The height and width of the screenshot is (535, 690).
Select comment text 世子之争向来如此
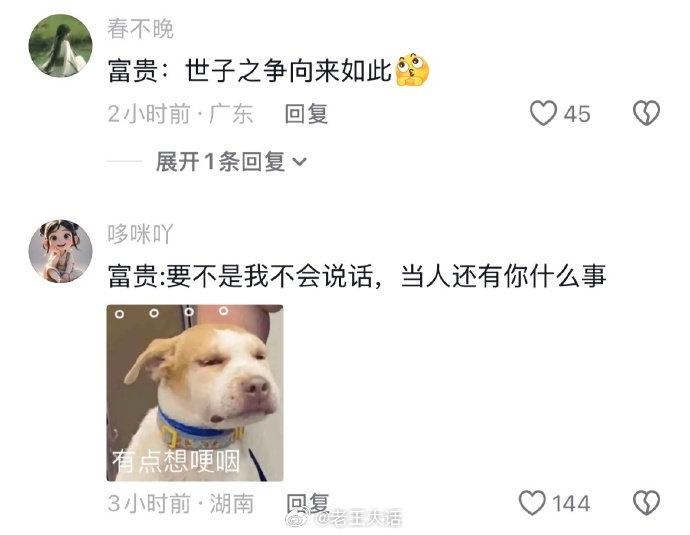(288, 70)
